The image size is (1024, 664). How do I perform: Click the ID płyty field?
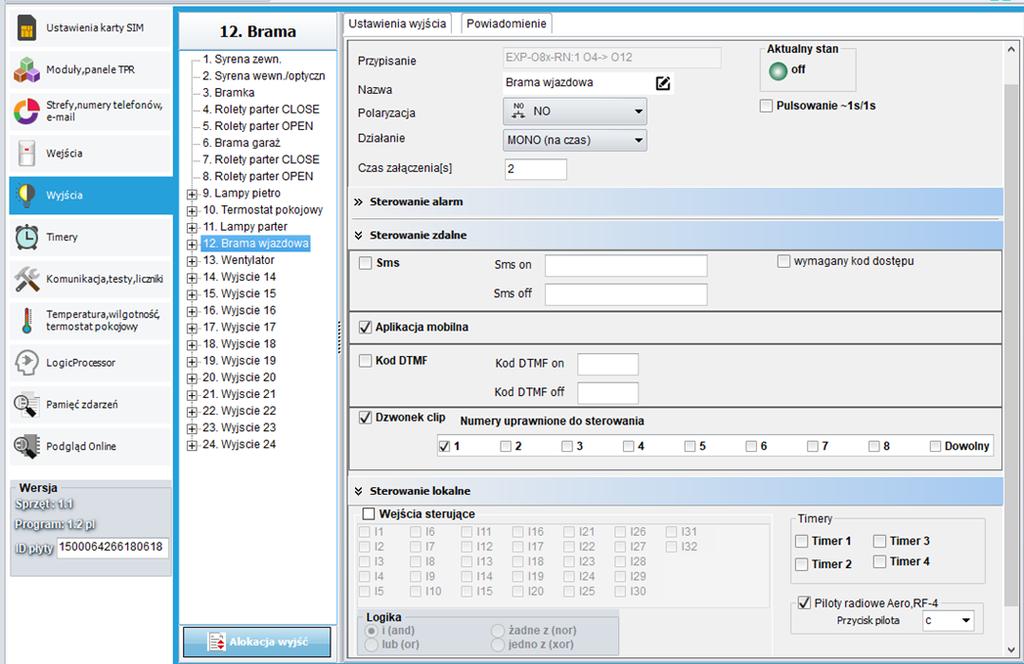112,547
